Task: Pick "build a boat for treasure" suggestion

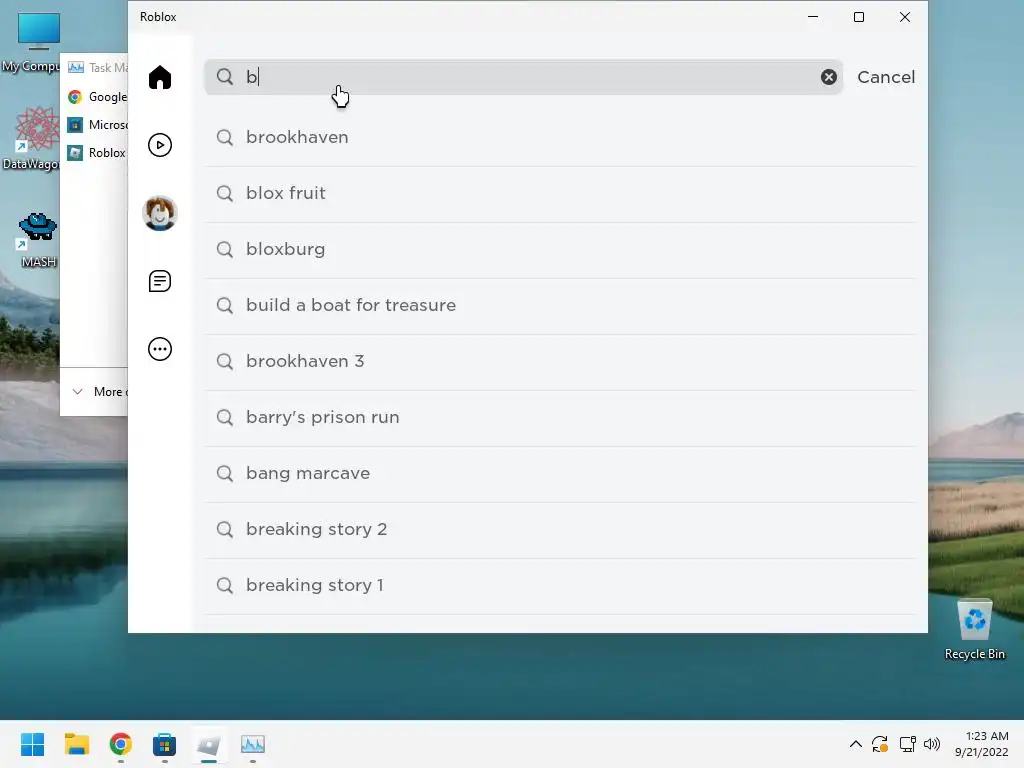Action: click(x=560, y=306)
